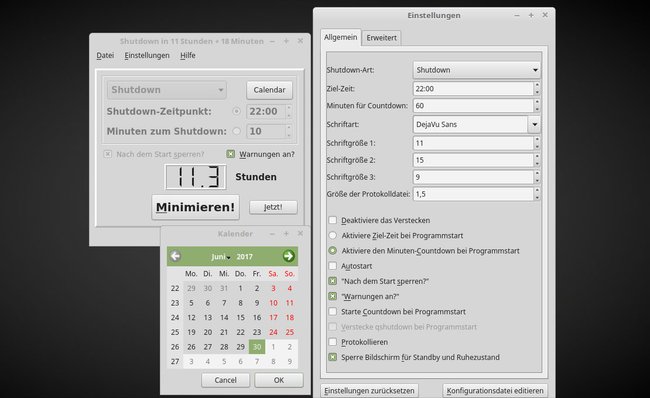Click Einstellungen zurücksetzen button
This screenshot has width=650, height=398.
[x=369, y=391]
